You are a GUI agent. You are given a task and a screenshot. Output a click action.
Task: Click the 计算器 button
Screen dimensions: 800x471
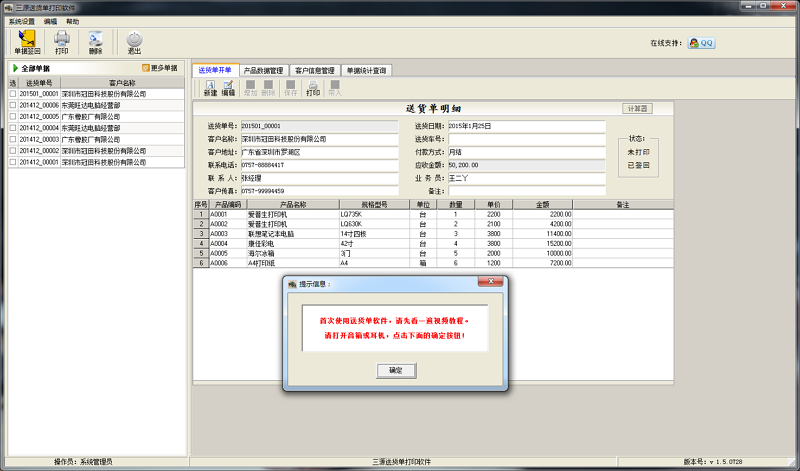pos(637,109)
